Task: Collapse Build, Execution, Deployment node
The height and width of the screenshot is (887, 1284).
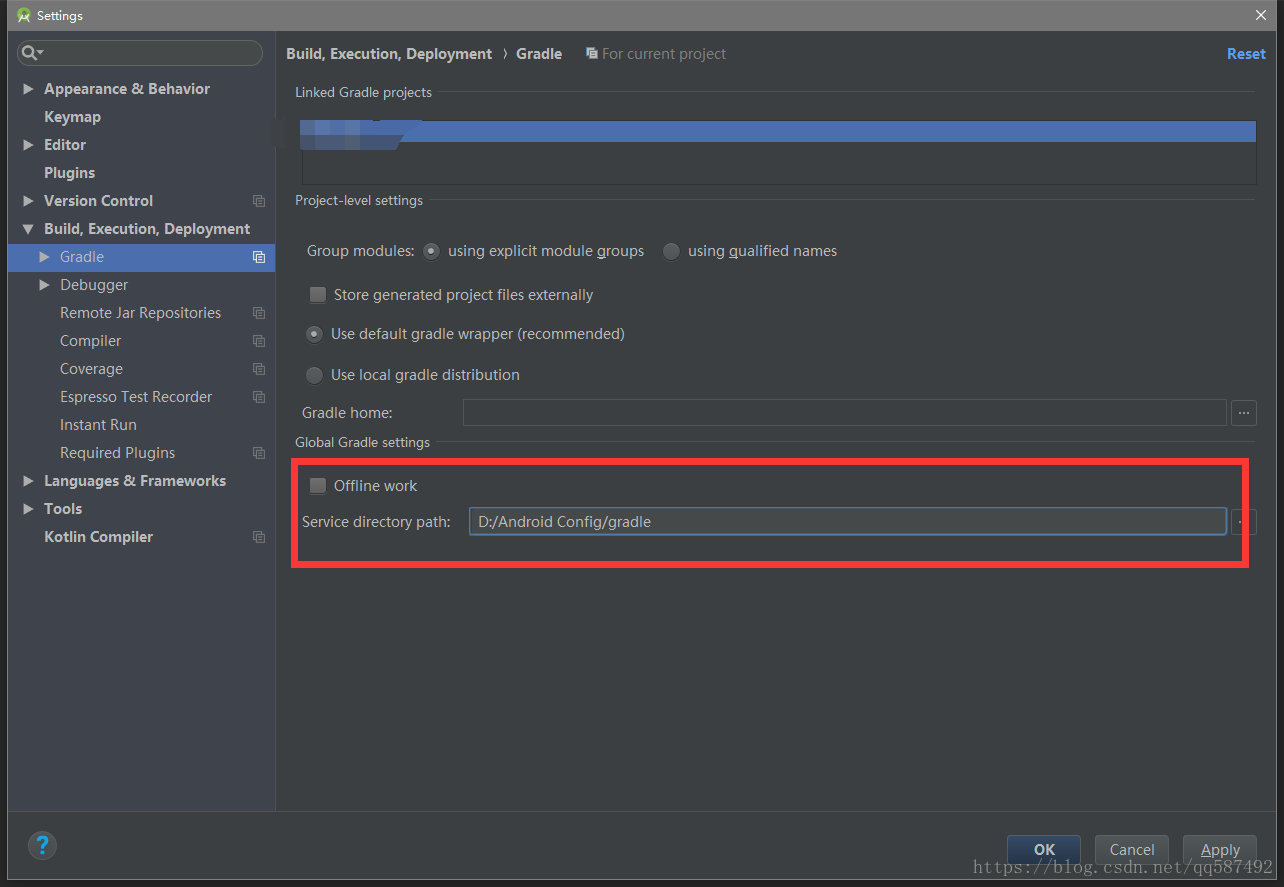Action: click(28, 229)
